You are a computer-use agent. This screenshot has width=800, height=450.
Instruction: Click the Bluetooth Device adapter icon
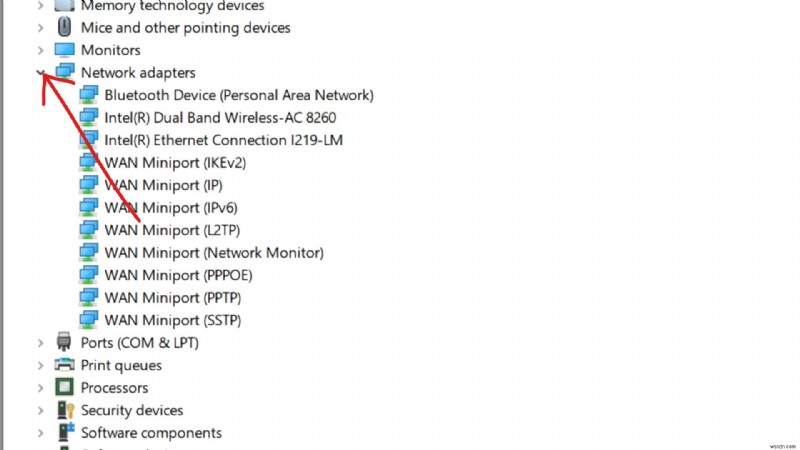pos(89,95)
